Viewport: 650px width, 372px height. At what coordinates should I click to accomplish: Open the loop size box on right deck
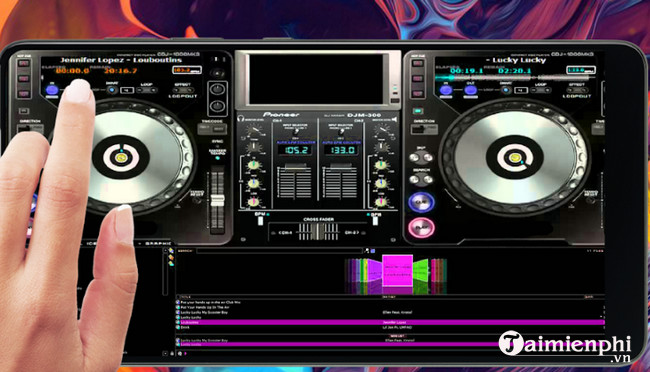521,90
